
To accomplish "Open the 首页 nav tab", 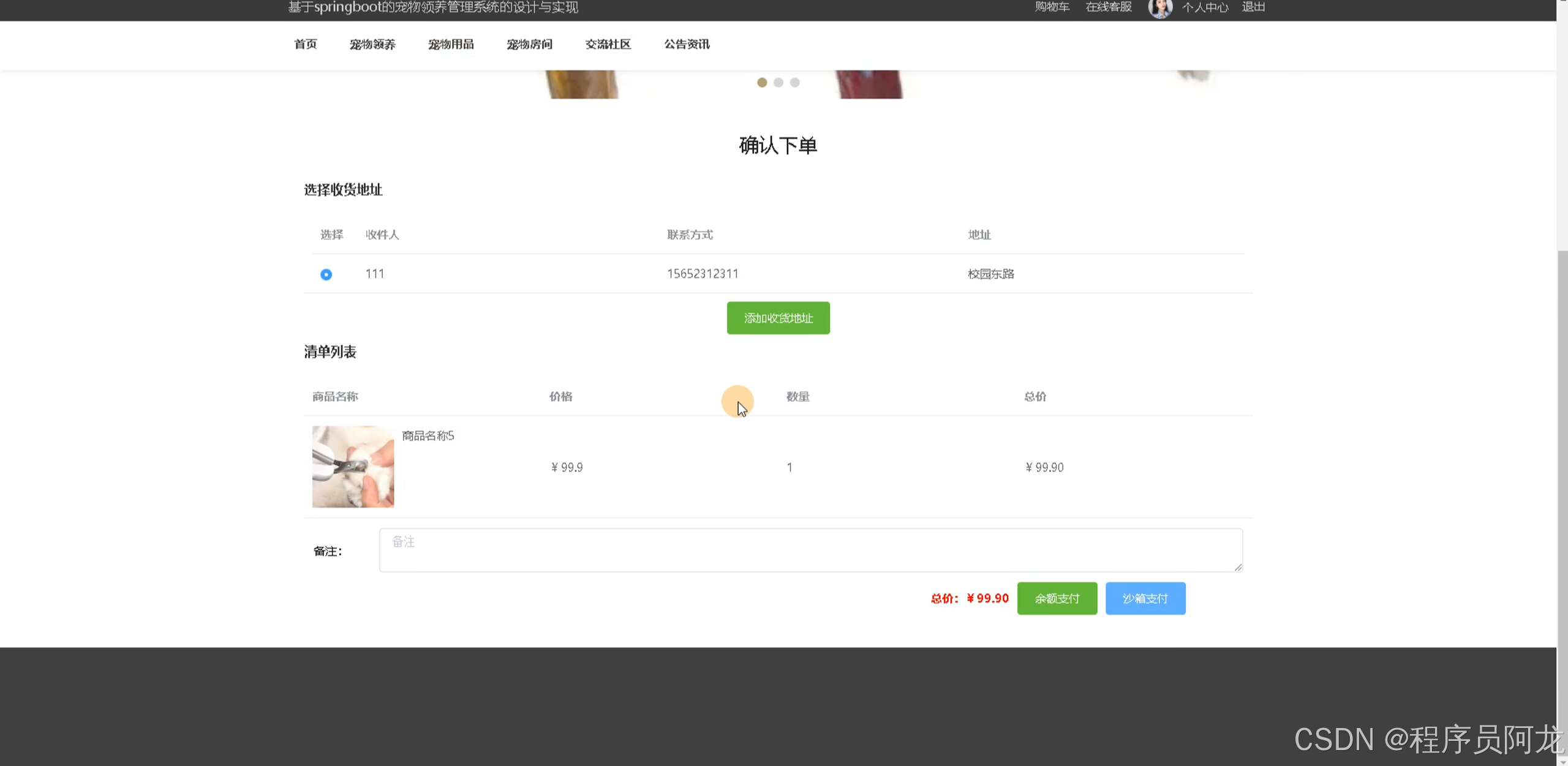I will point(305,44).
